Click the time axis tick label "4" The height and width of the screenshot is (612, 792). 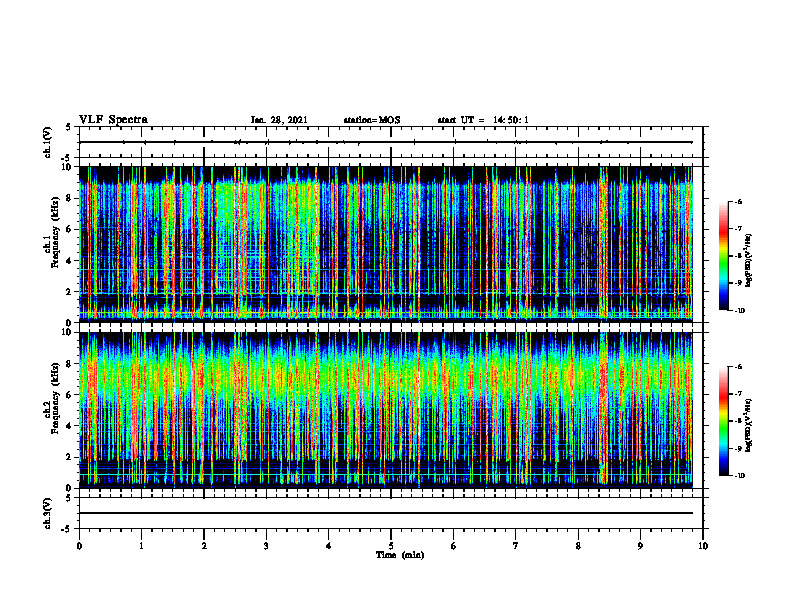tap(329, 546)
